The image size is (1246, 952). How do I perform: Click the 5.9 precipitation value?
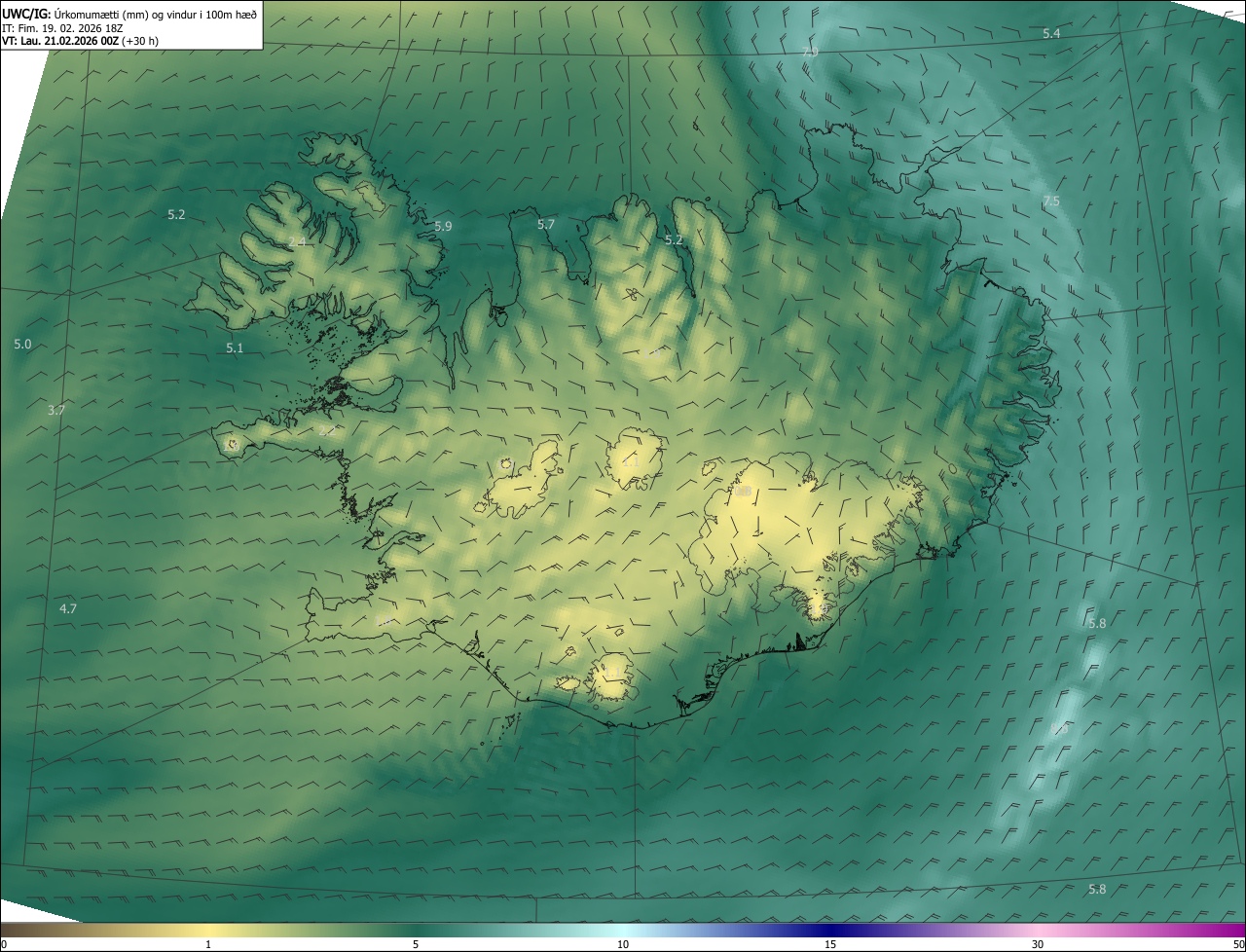click(443, 226)
